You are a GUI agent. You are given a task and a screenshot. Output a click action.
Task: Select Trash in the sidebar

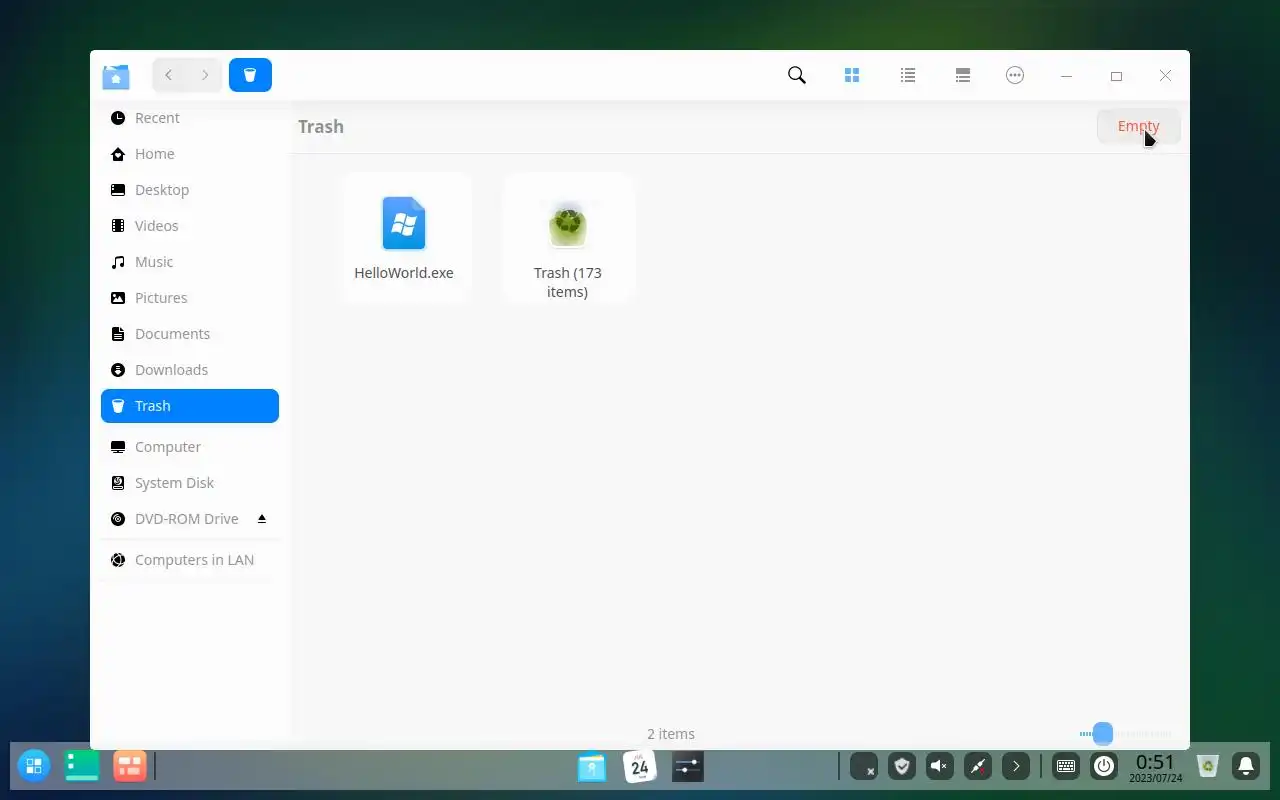(x=190, y=406)
